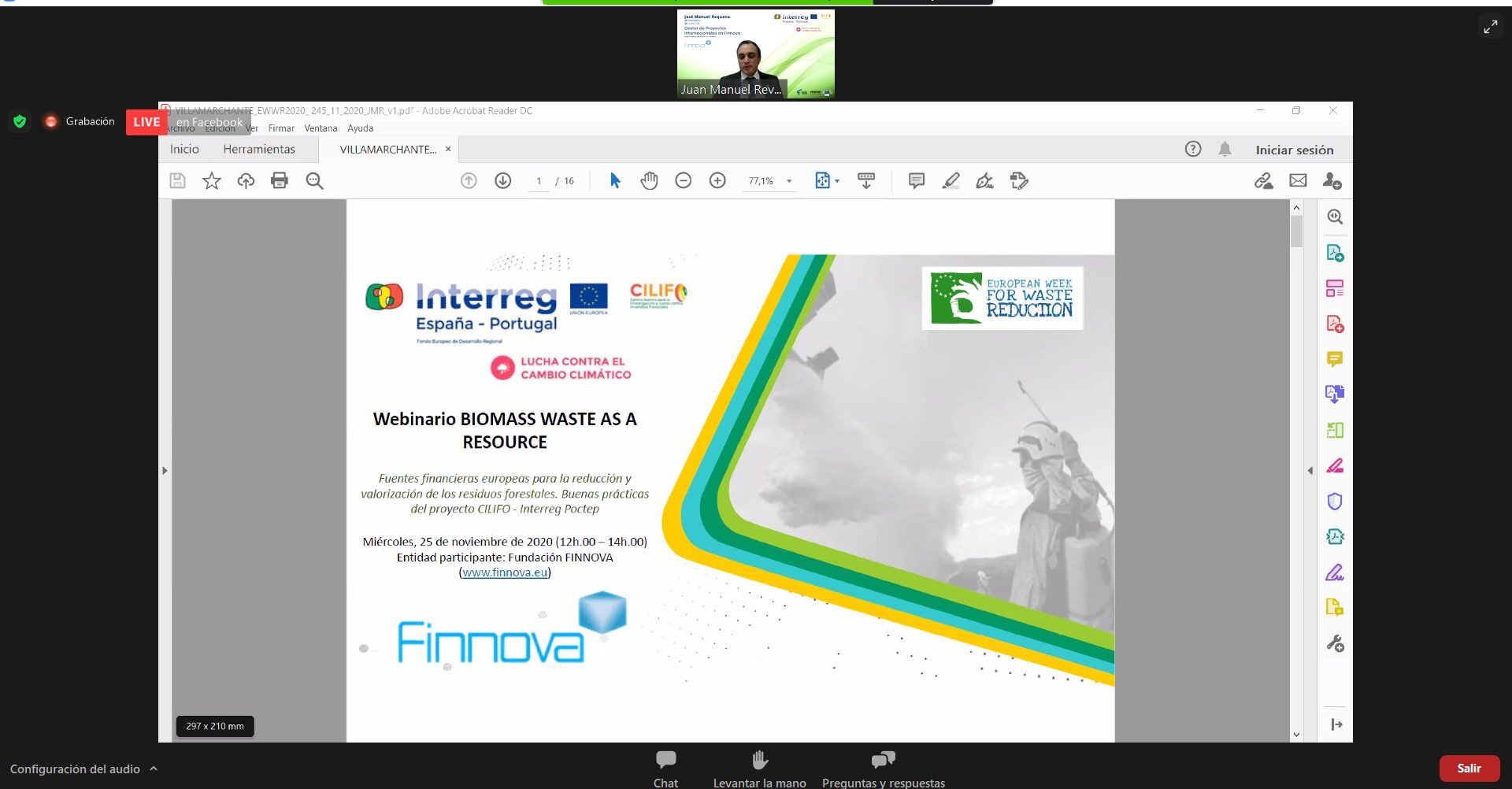The width and height of the screenshot is (1512, 789).
Task: Click the www.finnova.eu link
Action: coord(505,572)
